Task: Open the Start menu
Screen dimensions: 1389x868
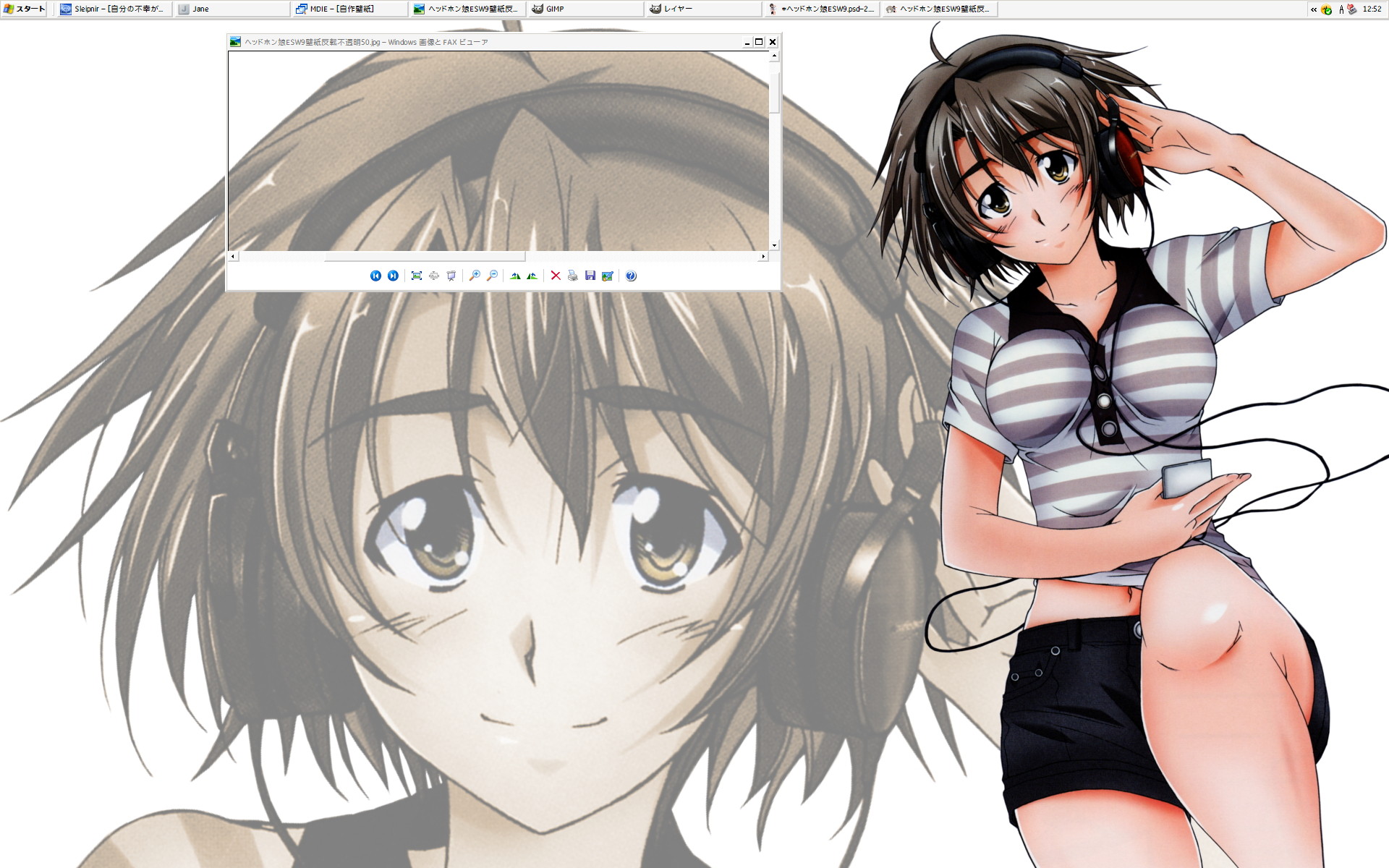Action: coord(25,9)
